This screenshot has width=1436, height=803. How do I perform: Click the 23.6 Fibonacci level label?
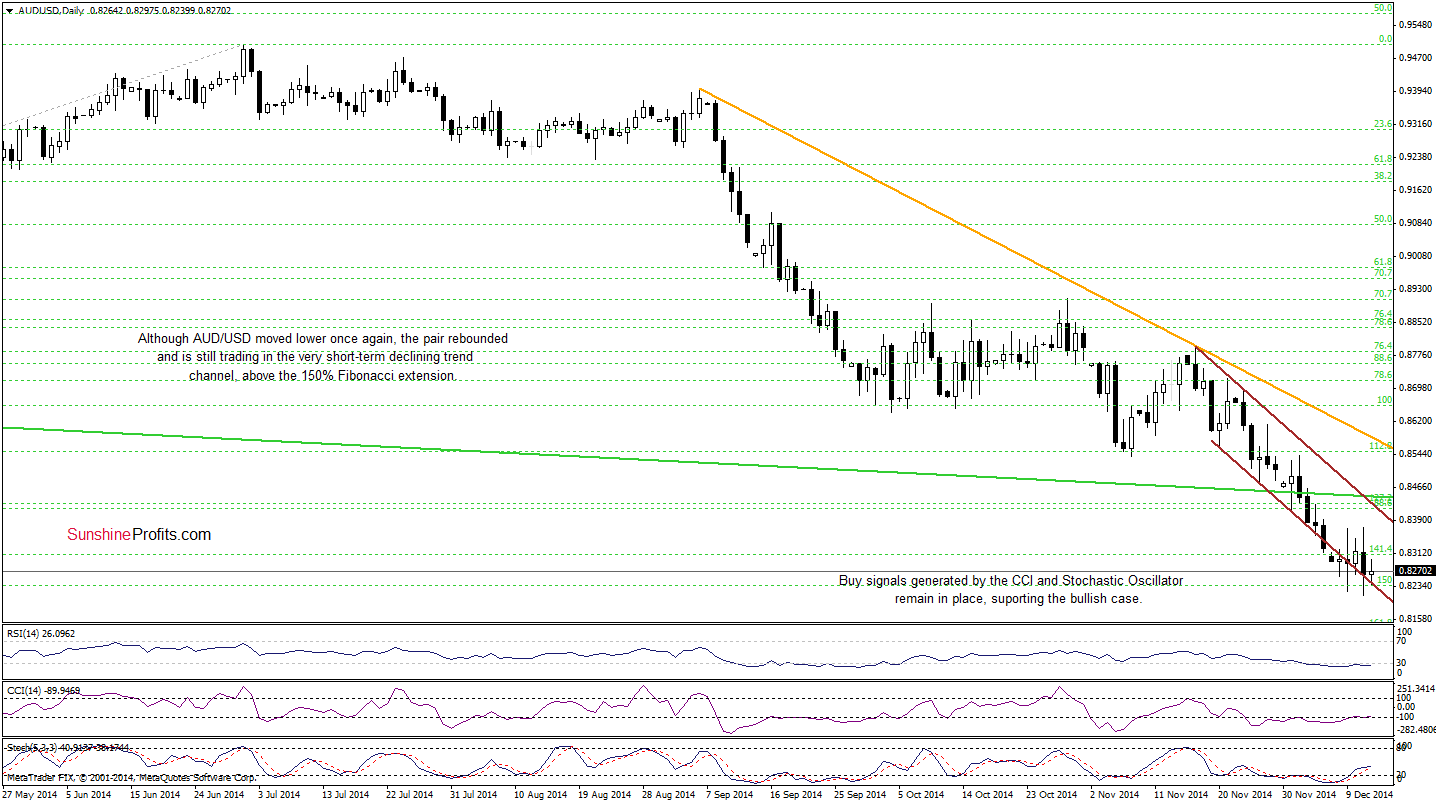pyautogui.click(x=1383, y=124)
